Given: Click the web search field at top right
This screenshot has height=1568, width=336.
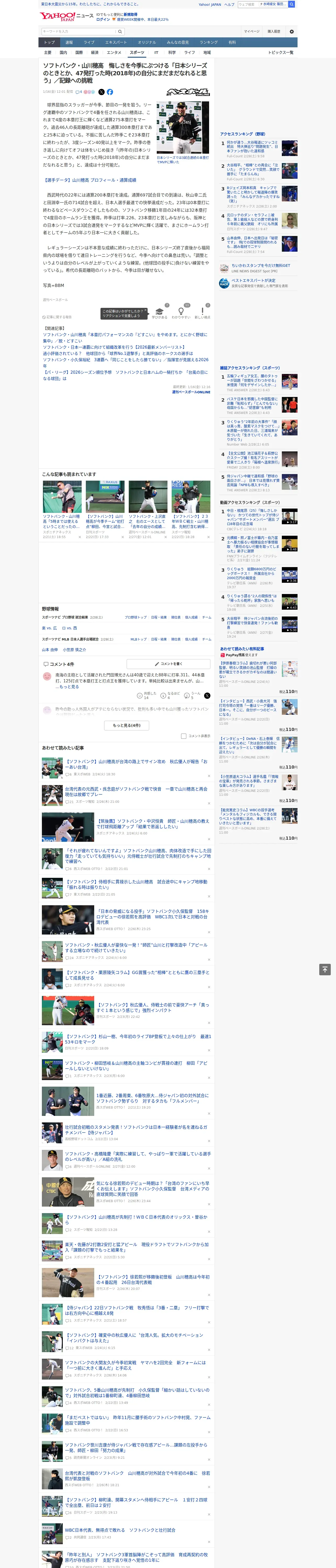Looking at the screenshot, I should pos(263,4).
